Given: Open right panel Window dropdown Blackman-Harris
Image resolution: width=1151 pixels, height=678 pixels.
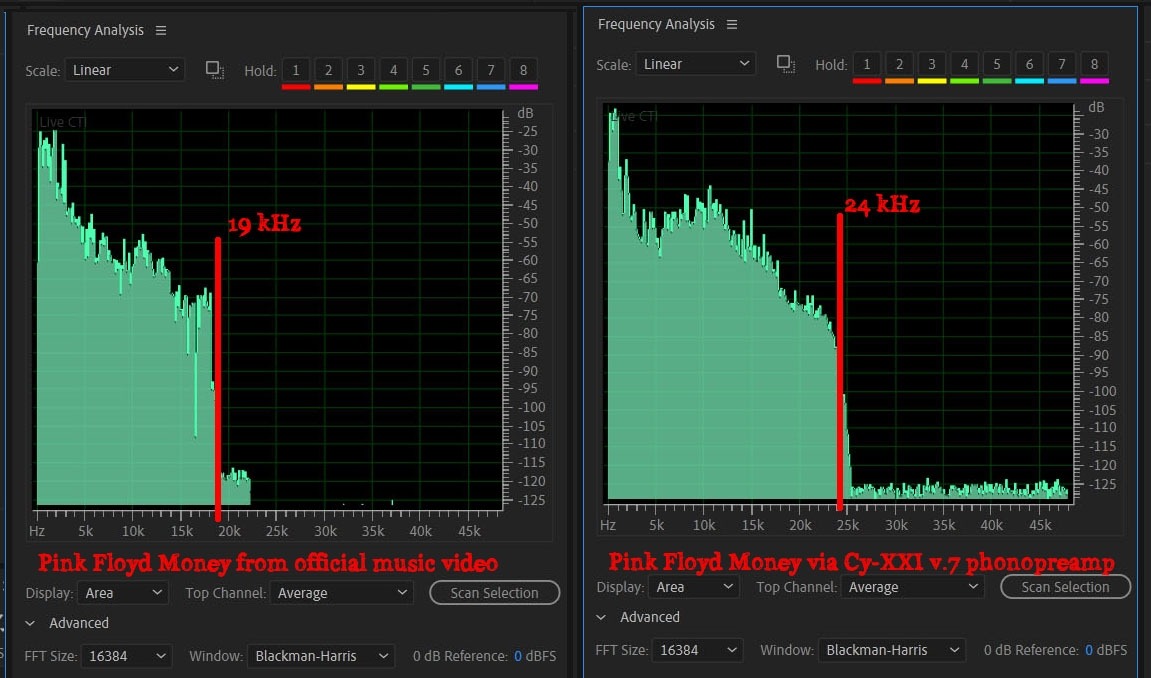Looking at the screenshot, I should coord(892,650).
